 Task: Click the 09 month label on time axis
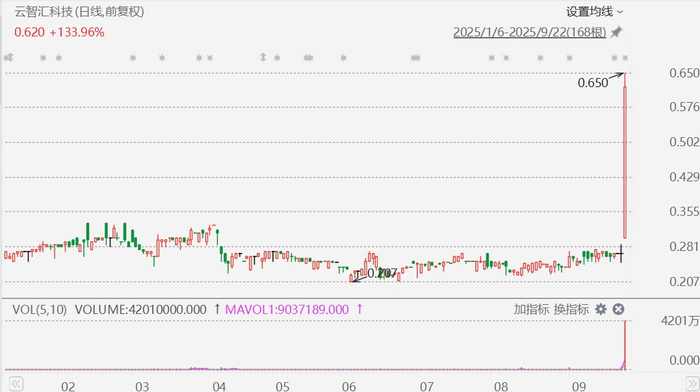pyautogui.click(x=579, y=386)
